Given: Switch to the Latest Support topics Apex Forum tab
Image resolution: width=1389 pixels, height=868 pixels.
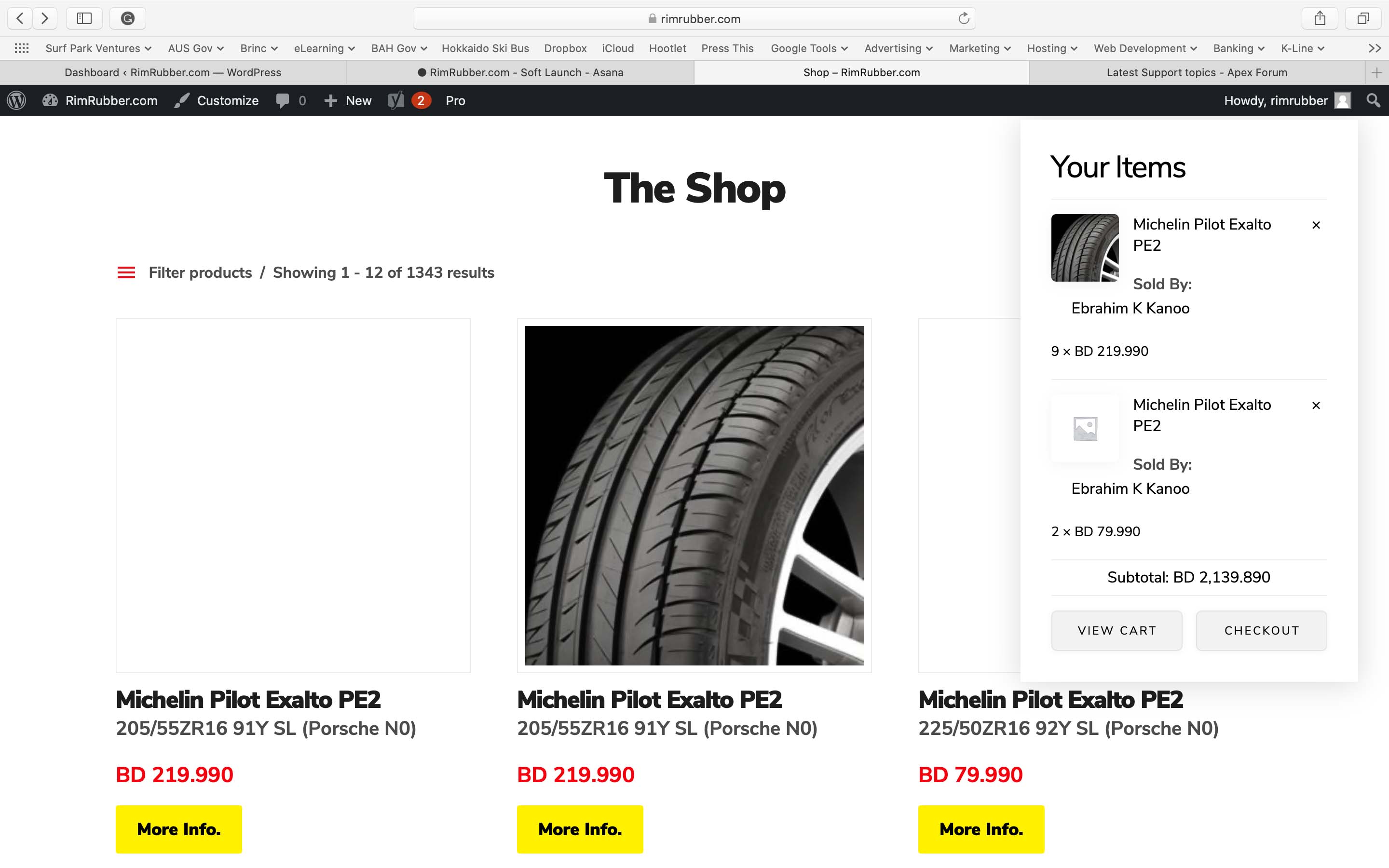Looking at the screenshot, I should click(x=1197, y=72).
